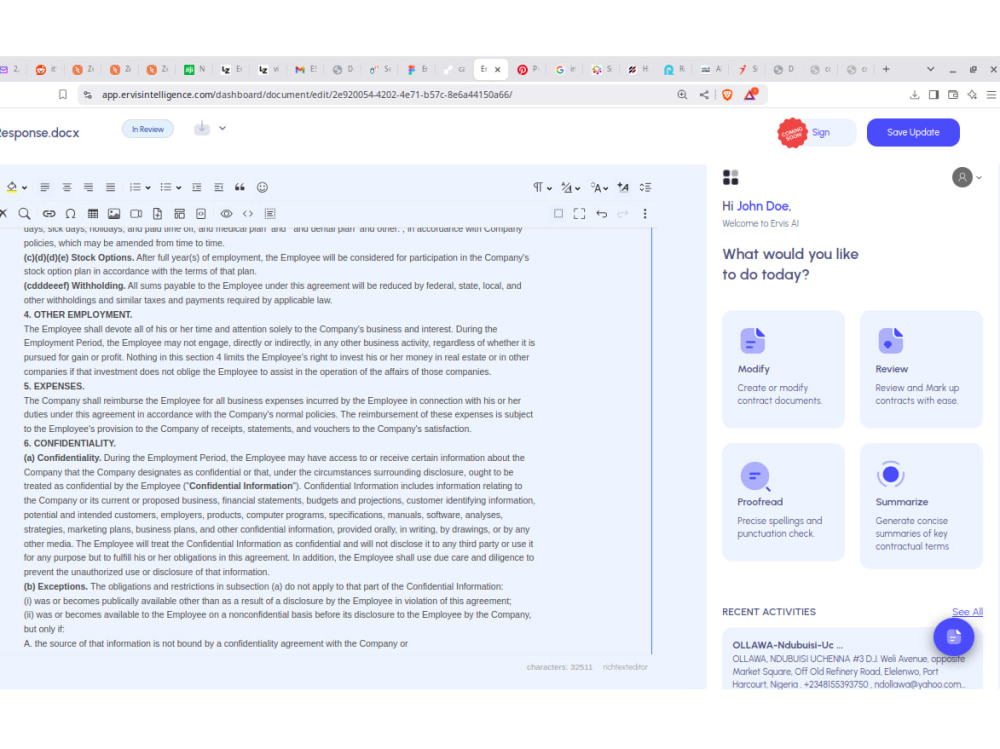The height and width of the screenshot is (749, 1000).
Task: Share the page via browser share icon
Action: click(703, 94)
